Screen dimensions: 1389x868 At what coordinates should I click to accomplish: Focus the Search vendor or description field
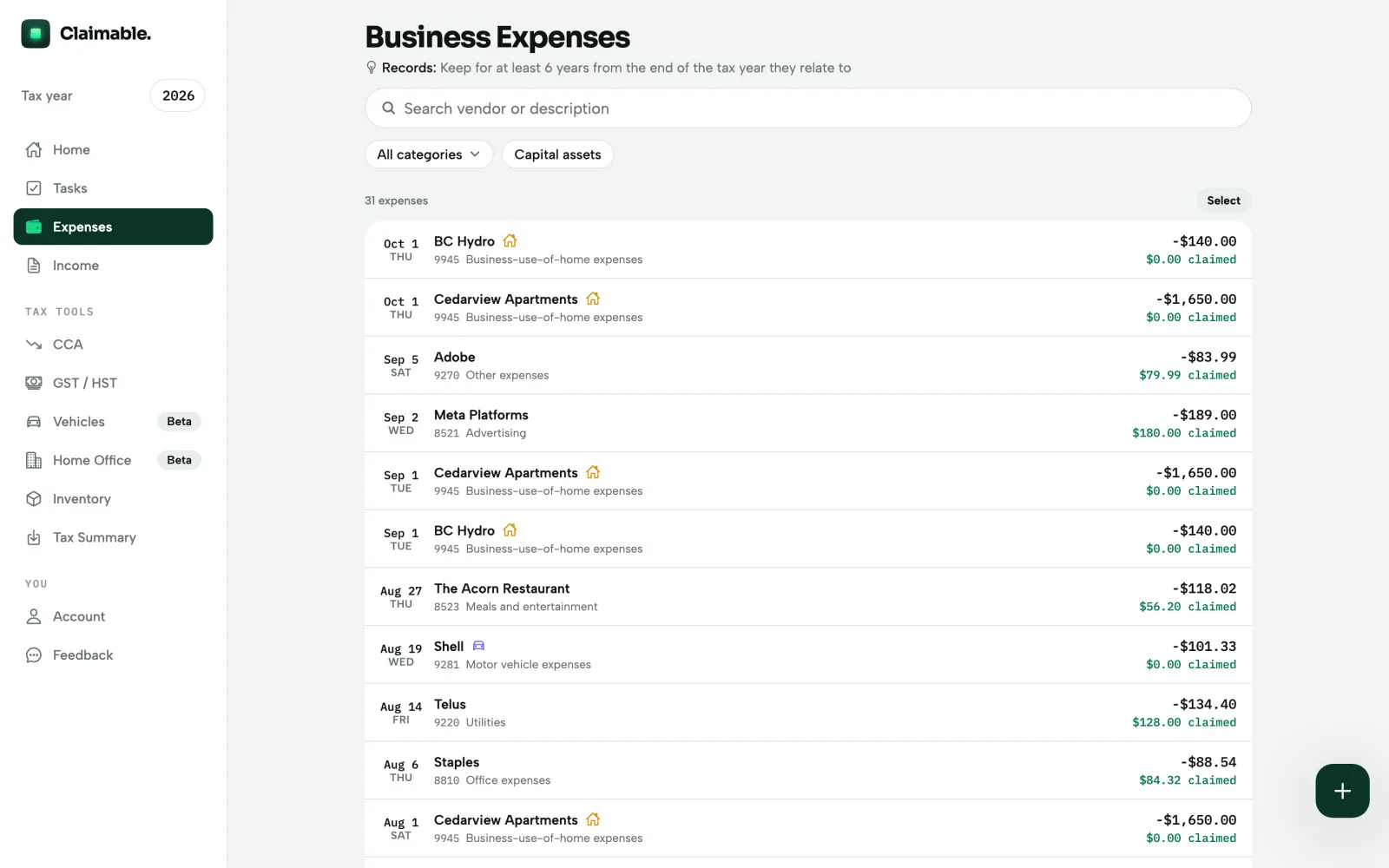808,108
